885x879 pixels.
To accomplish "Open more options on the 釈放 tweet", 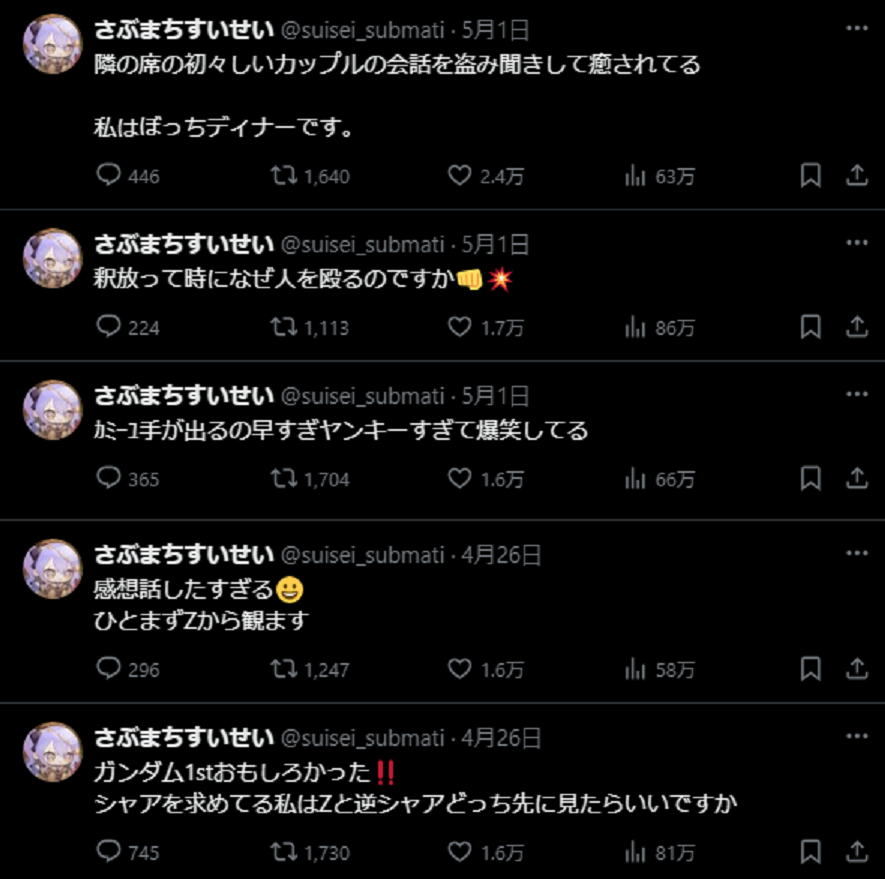I will click(857, 243).
